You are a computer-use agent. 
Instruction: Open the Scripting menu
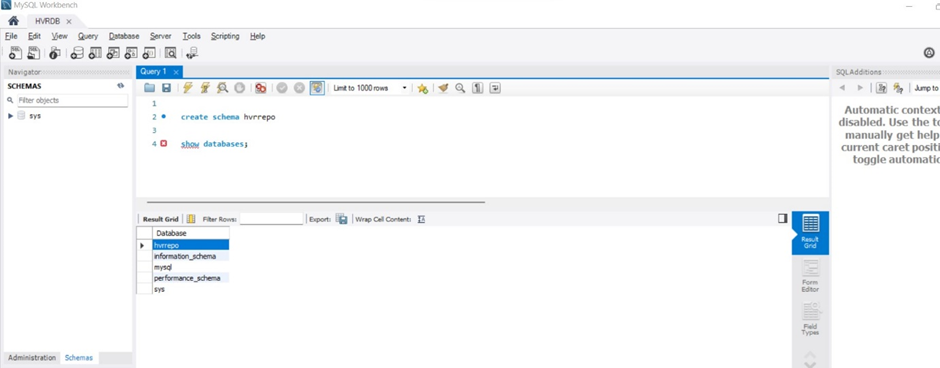[225, 36]
